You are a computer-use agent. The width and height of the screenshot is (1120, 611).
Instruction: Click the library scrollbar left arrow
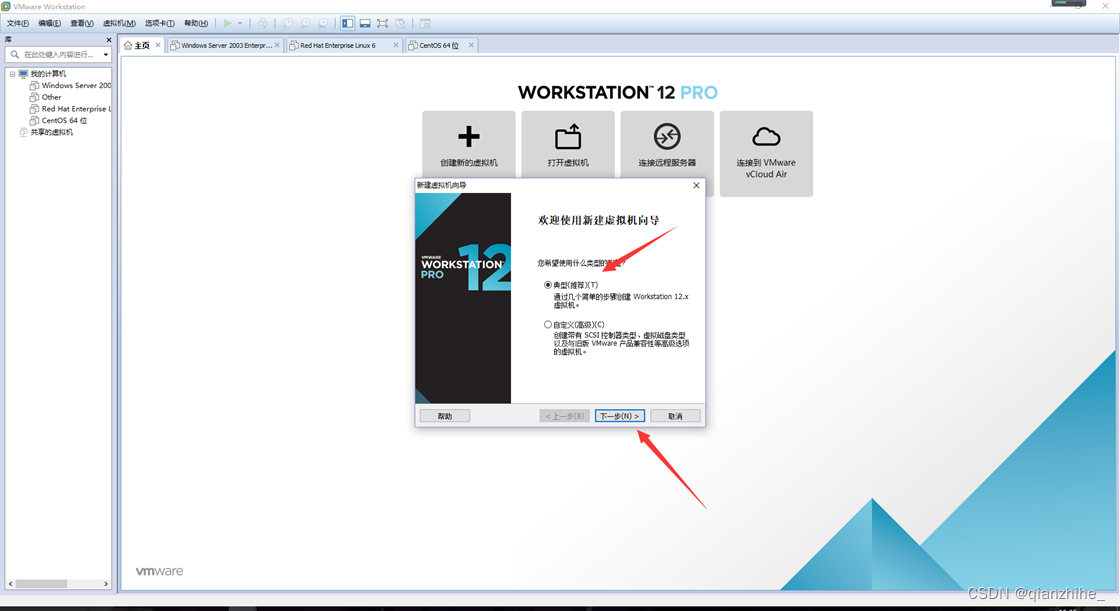pyautogui.click(x=11, y=584)
